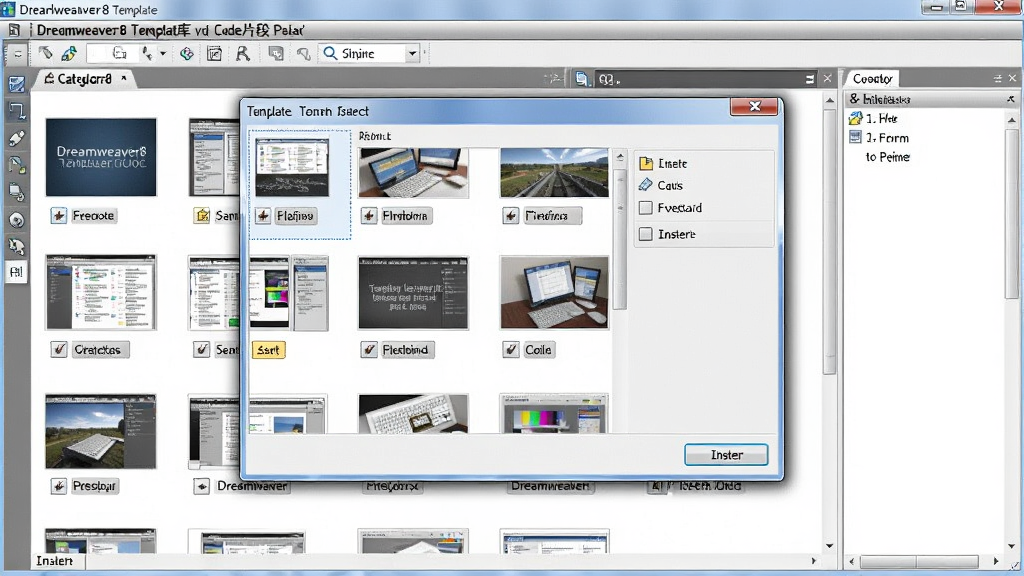Tick the Instere checkbox in the dialog
Screen dimensions: 1024x576
646,234
